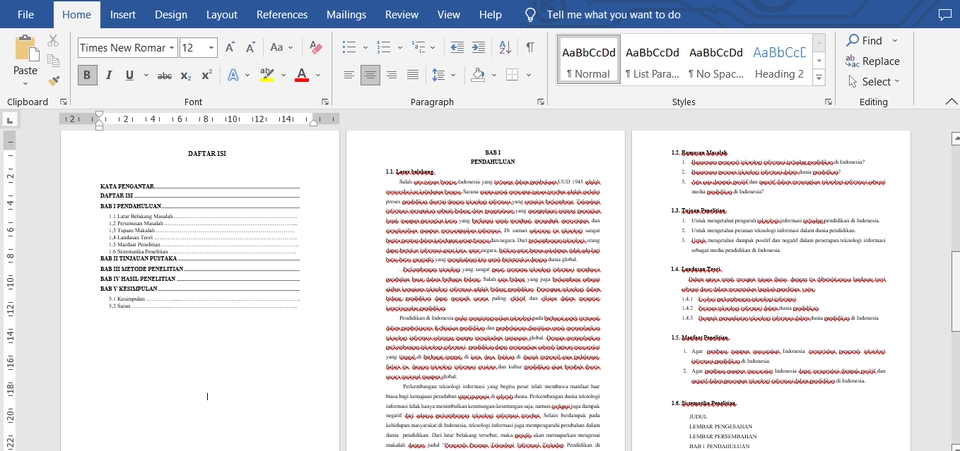Decrease paragraph indent

click(x=457, y=47)
